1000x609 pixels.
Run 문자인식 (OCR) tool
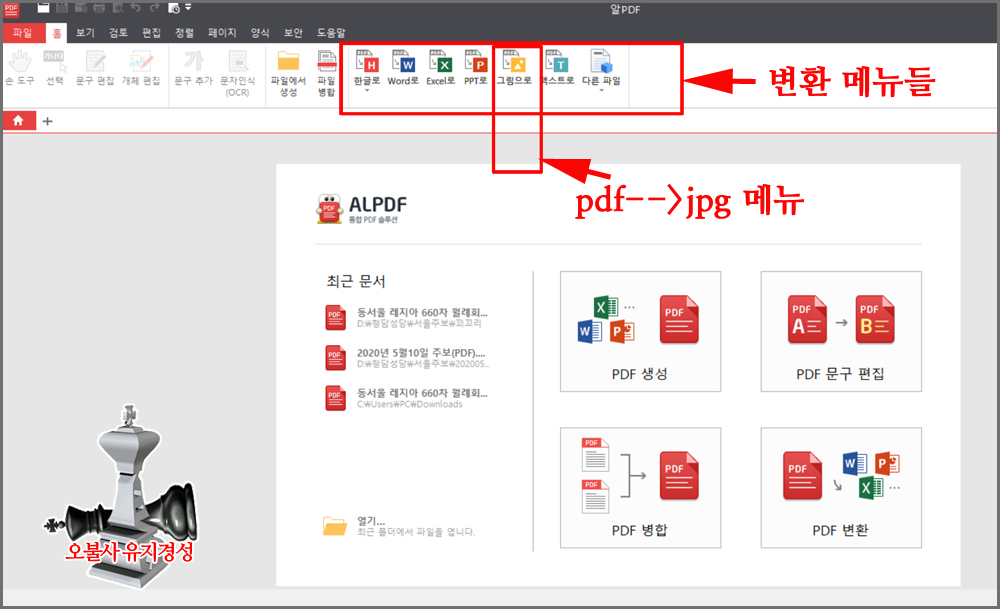coord(237,73)
